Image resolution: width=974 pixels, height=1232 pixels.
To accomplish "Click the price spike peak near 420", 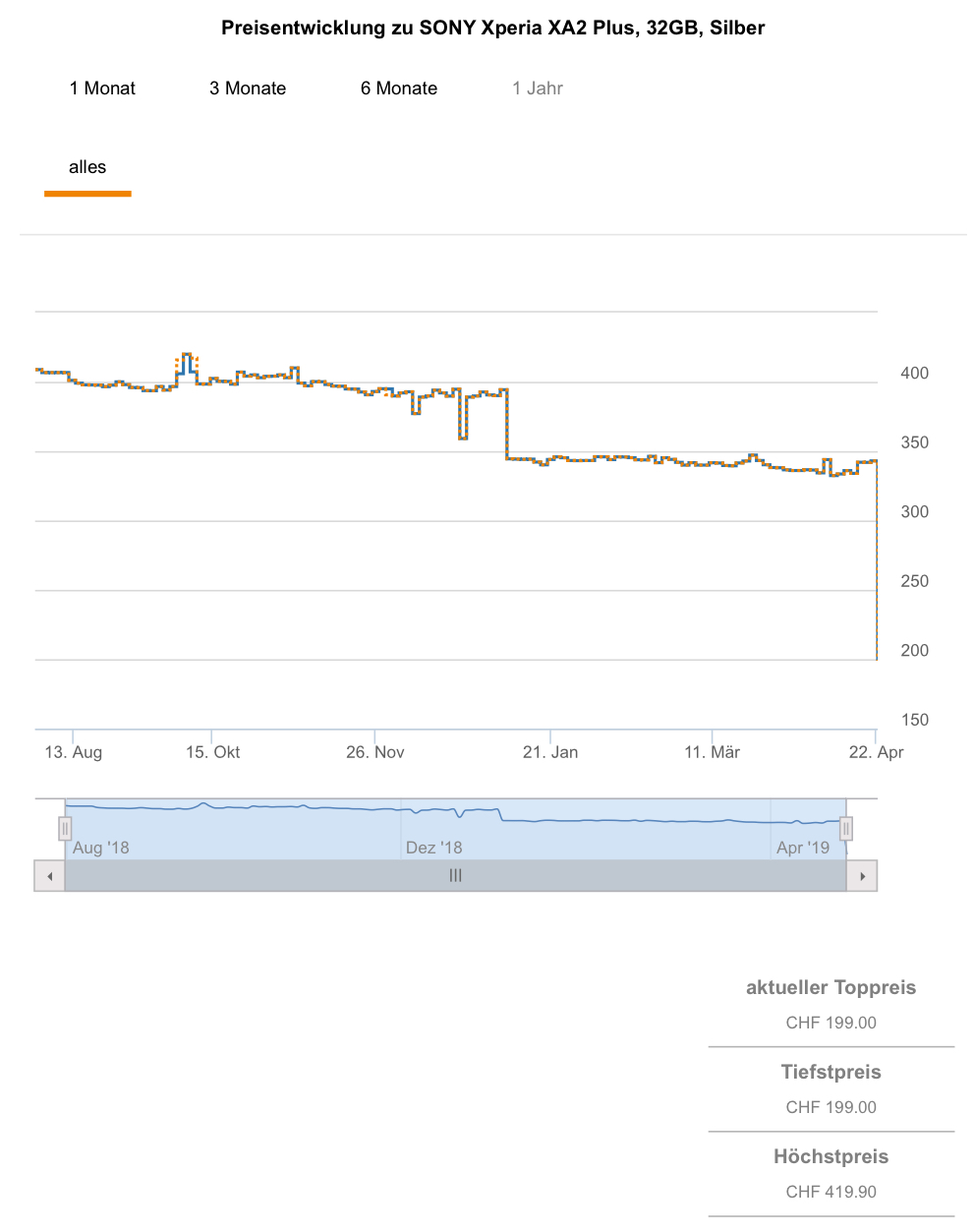I will click(x=187, y=355).
